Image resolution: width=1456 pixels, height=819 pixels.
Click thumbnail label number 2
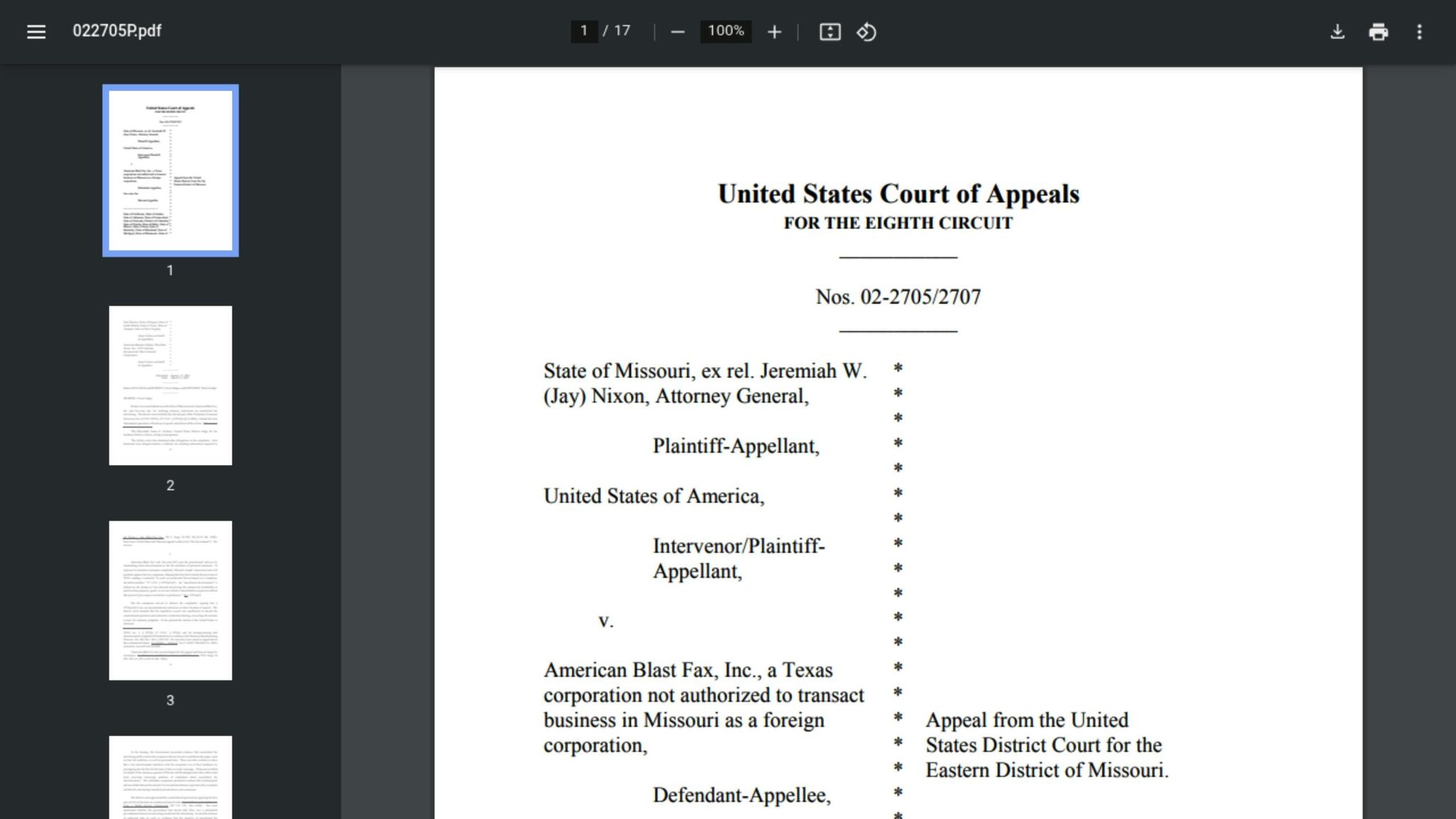pyautogui.click(x=170, y=486)
